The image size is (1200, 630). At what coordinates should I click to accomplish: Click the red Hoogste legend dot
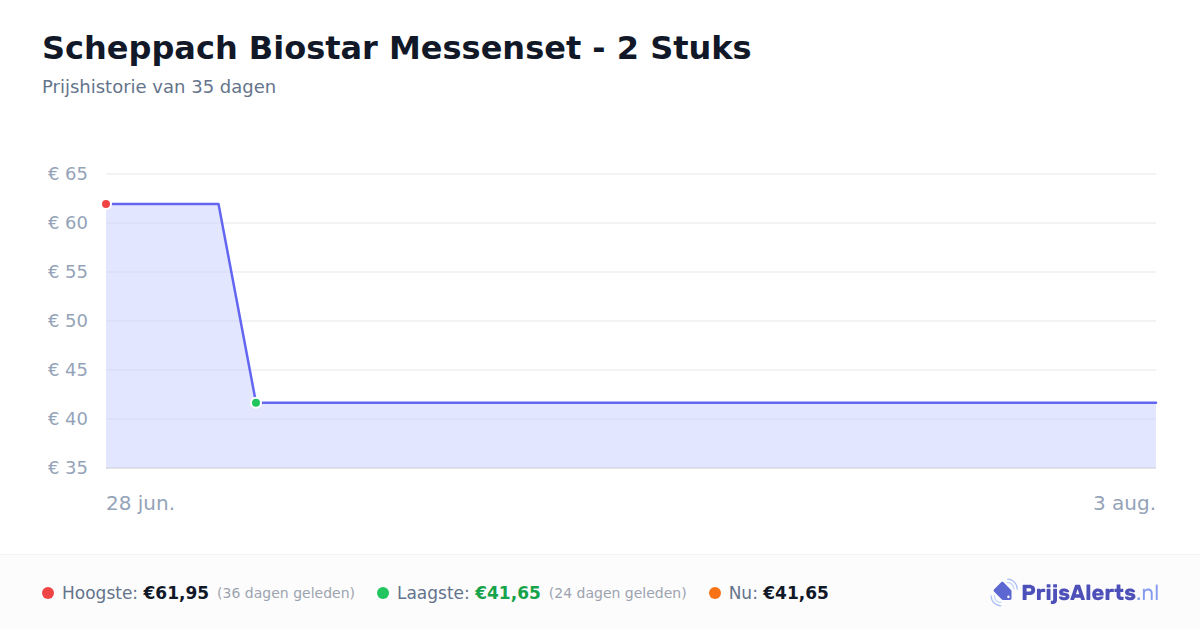48,593
